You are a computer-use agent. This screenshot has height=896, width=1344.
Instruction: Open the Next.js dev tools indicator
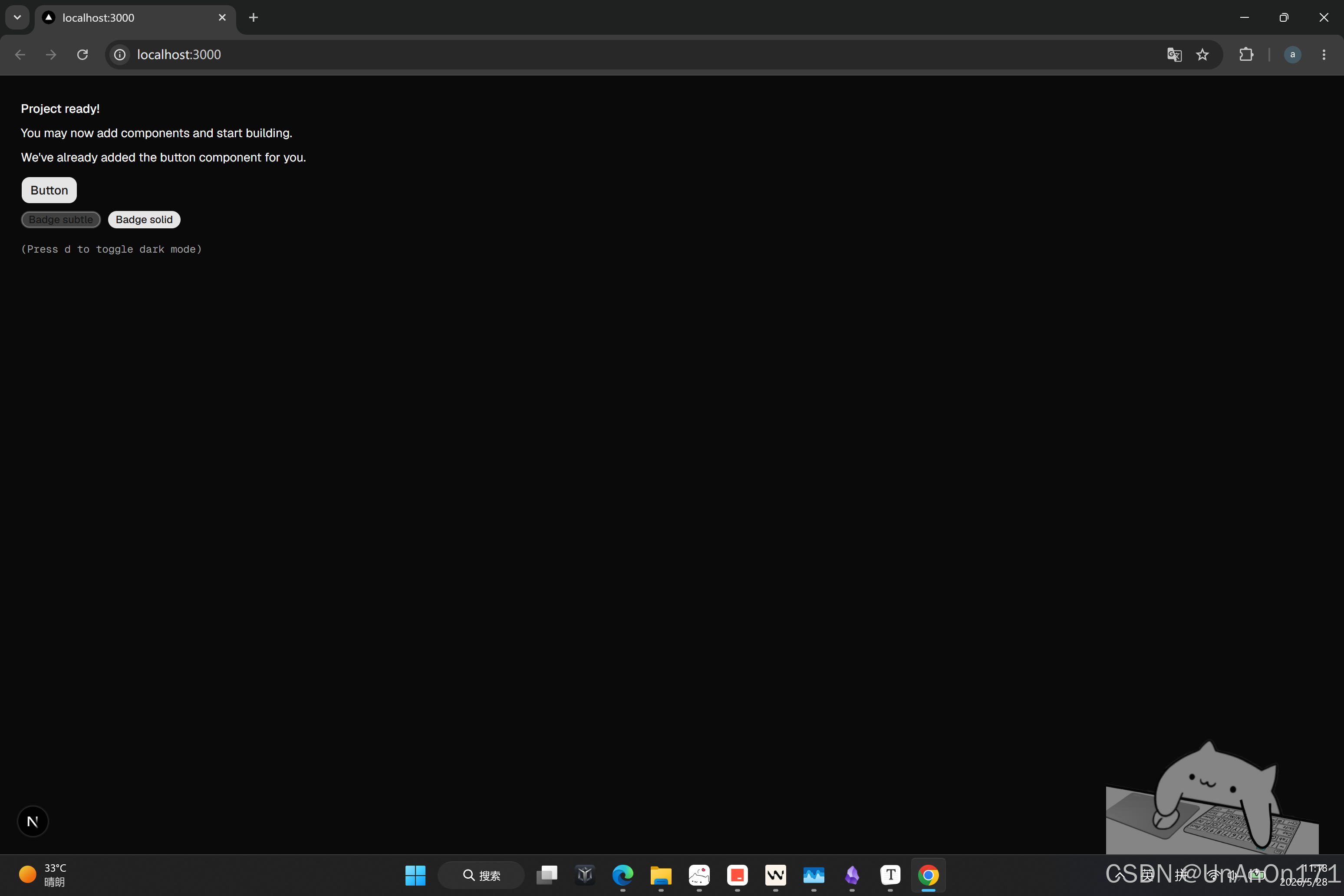(x=33, y=821)
